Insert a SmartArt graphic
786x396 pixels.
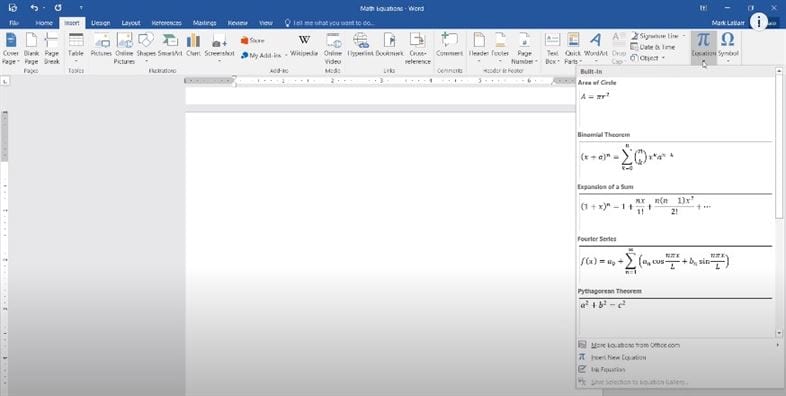170,45
